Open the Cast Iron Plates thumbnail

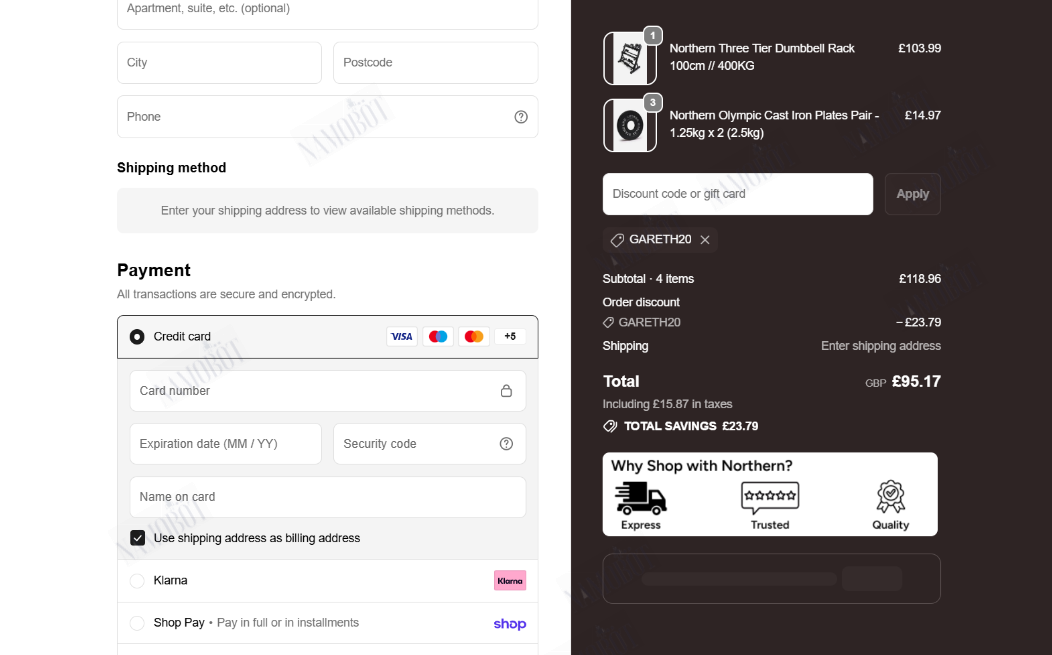(630, 125)
